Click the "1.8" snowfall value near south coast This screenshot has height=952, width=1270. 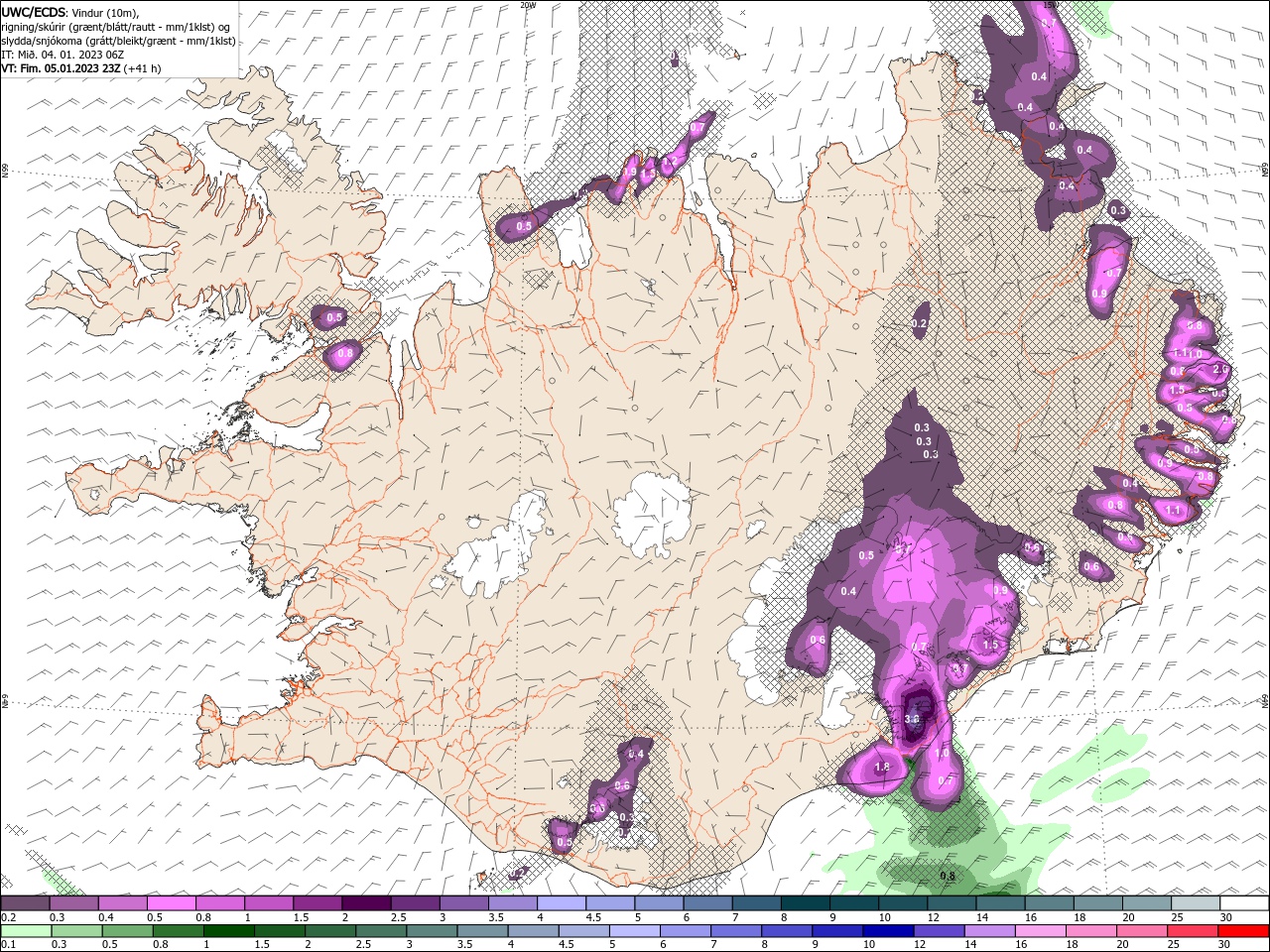pos(881,767)
